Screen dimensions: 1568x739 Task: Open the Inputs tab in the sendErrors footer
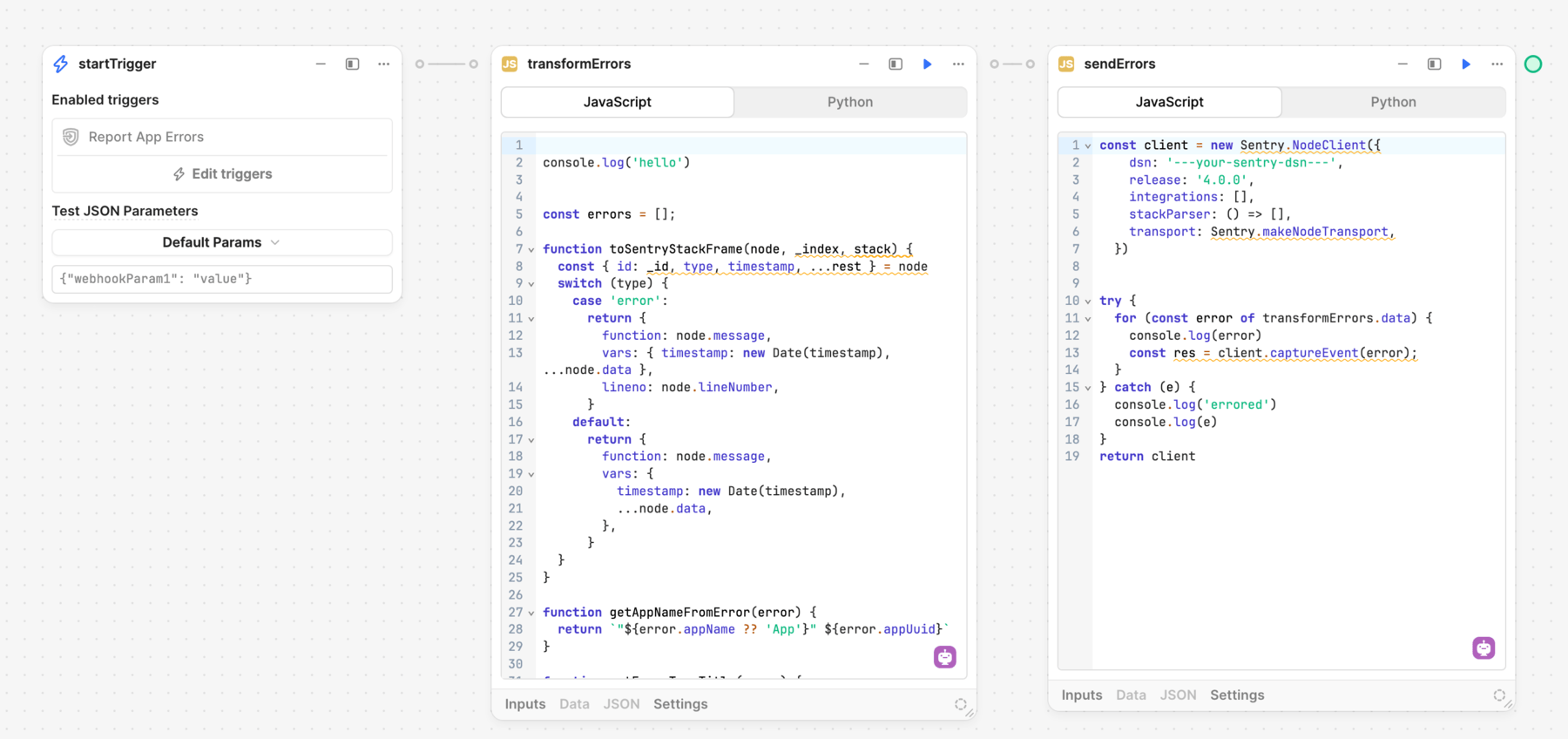click(1082, 695)
